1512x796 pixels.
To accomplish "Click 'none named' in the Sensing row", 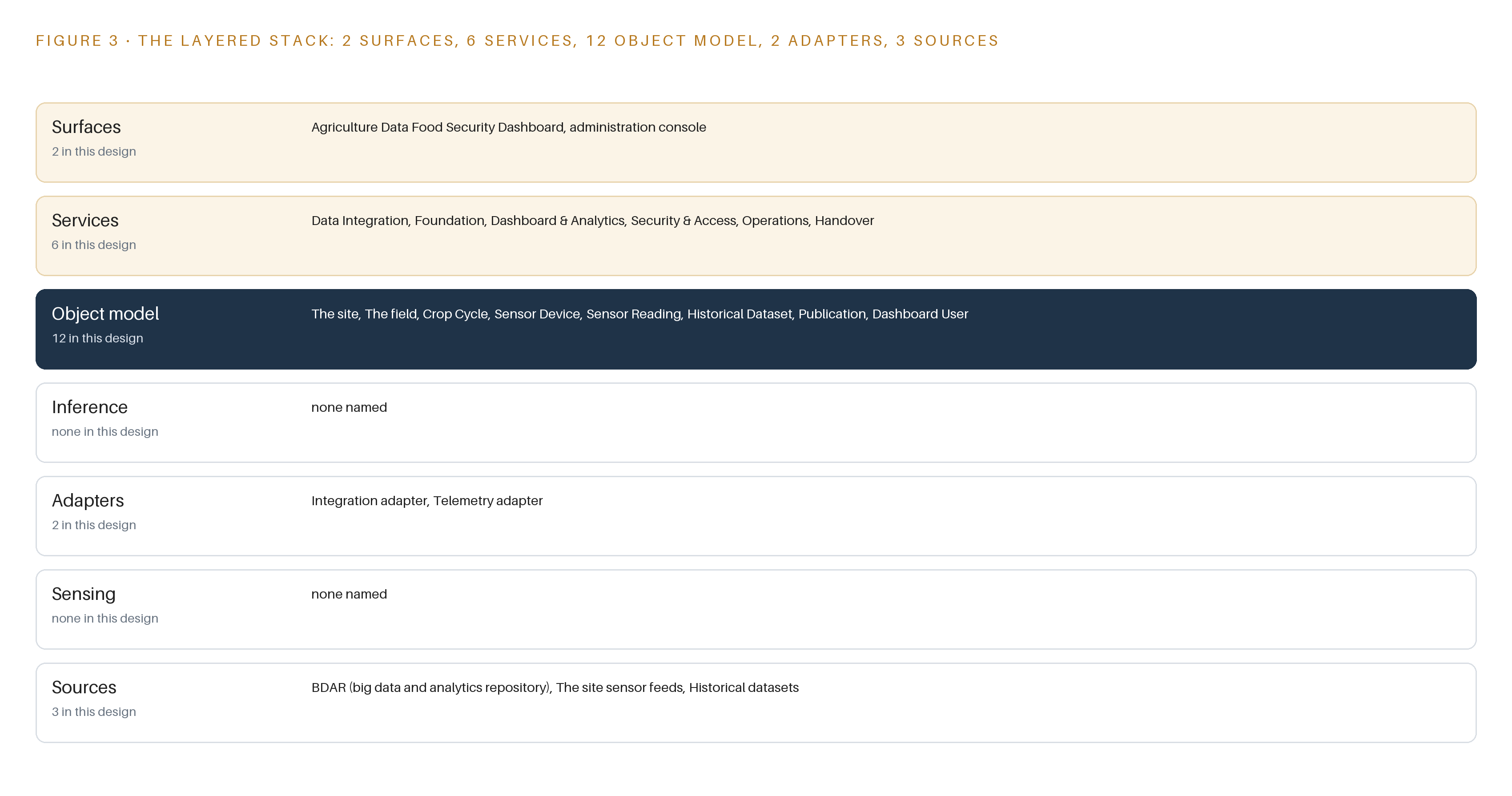I will pos(349,594).
